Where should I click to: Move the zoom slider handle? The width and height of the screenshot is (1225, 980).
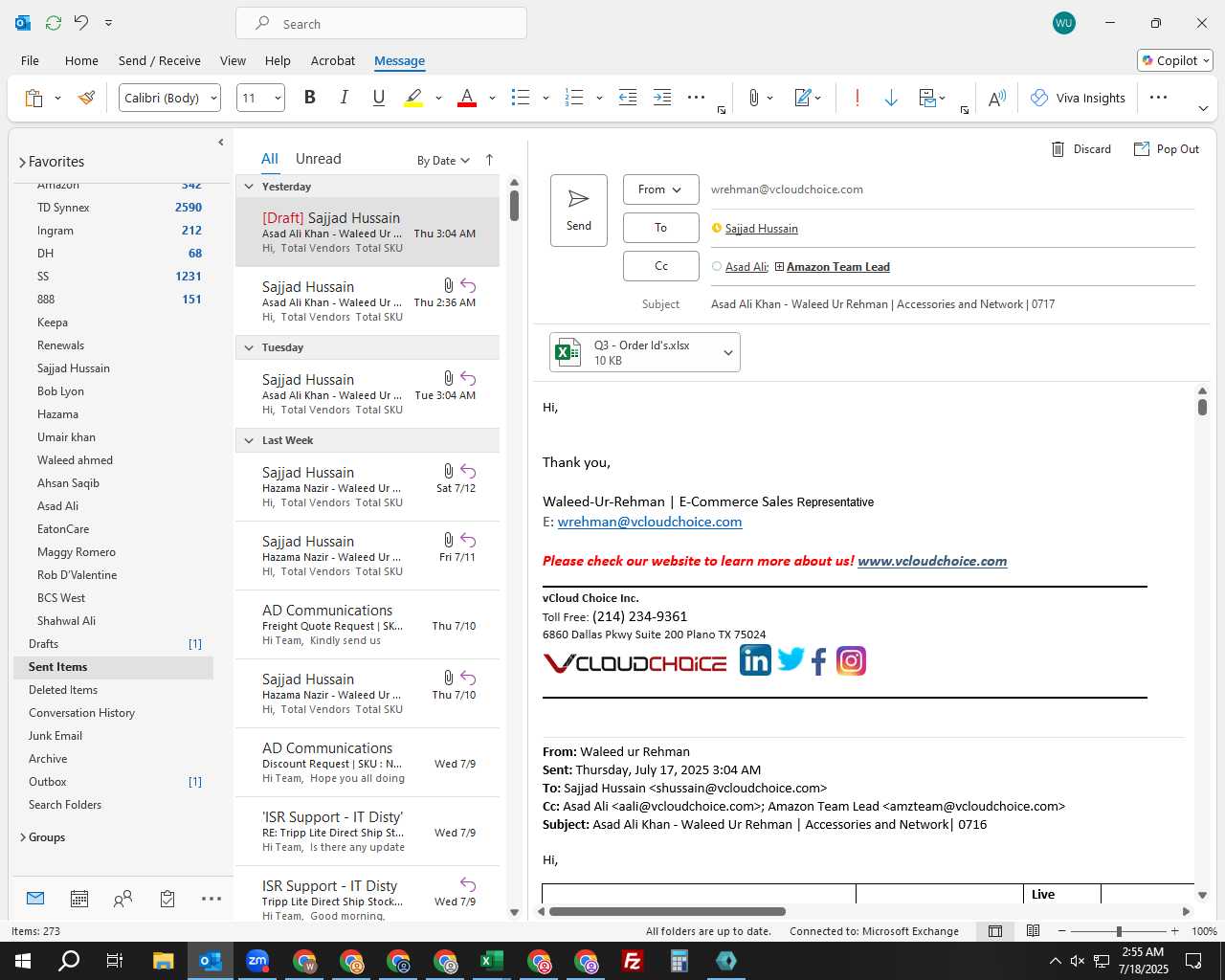tap(1119, 931)
